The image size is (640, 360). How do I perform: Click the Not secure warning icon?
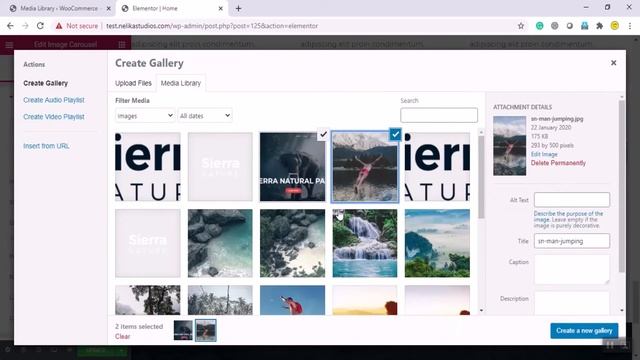tap(59, 26)
